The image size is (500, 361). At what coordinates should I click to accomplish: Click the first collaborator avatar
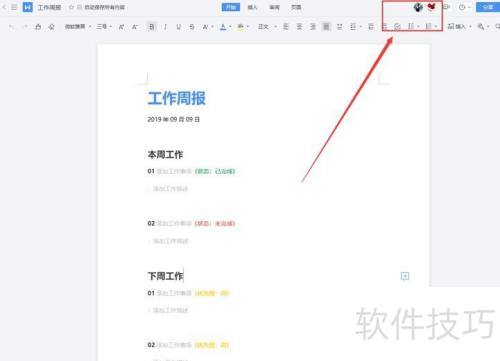tap(418, 7)
